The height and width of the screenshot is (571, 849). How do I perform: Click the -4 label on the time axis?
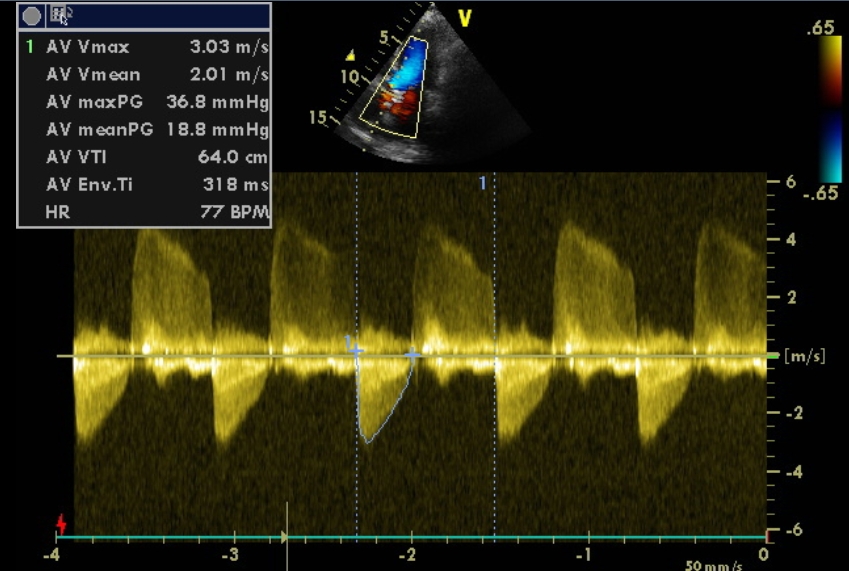click(x=51, y=555)
